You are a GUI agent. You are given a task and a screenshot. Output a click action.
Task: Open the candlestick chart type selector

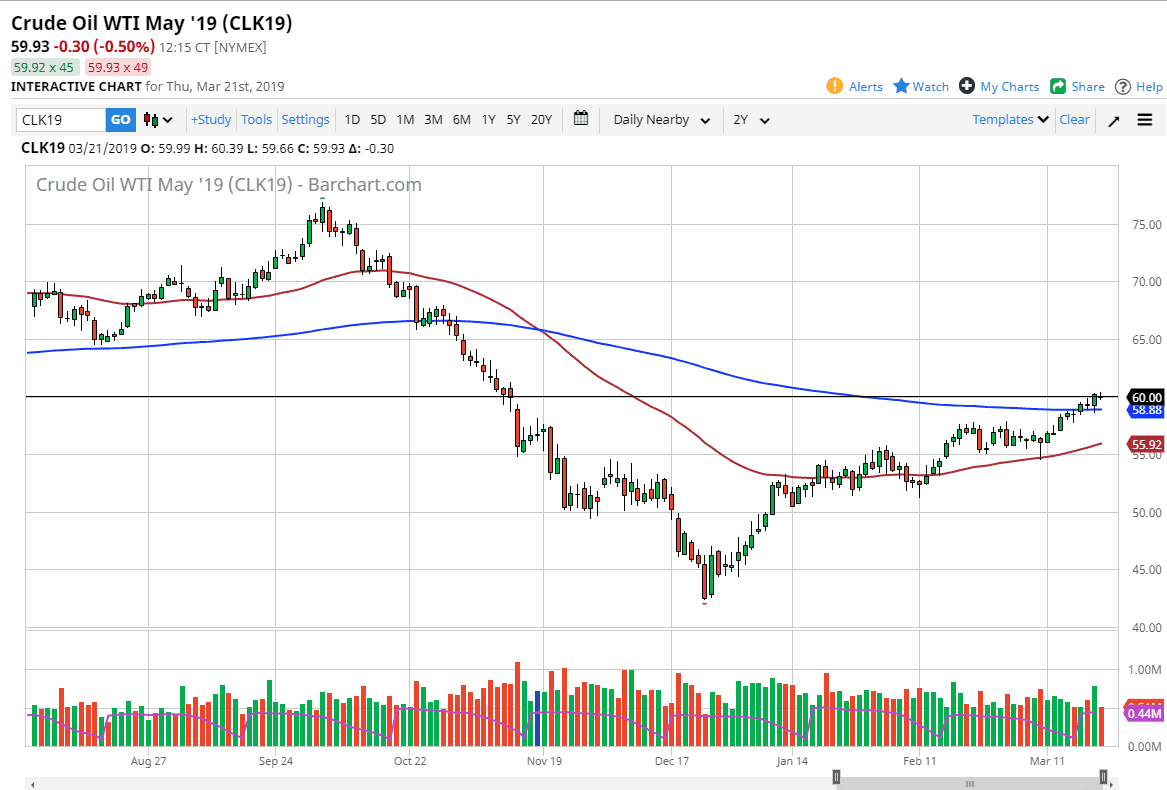click(x=154, y=119)
